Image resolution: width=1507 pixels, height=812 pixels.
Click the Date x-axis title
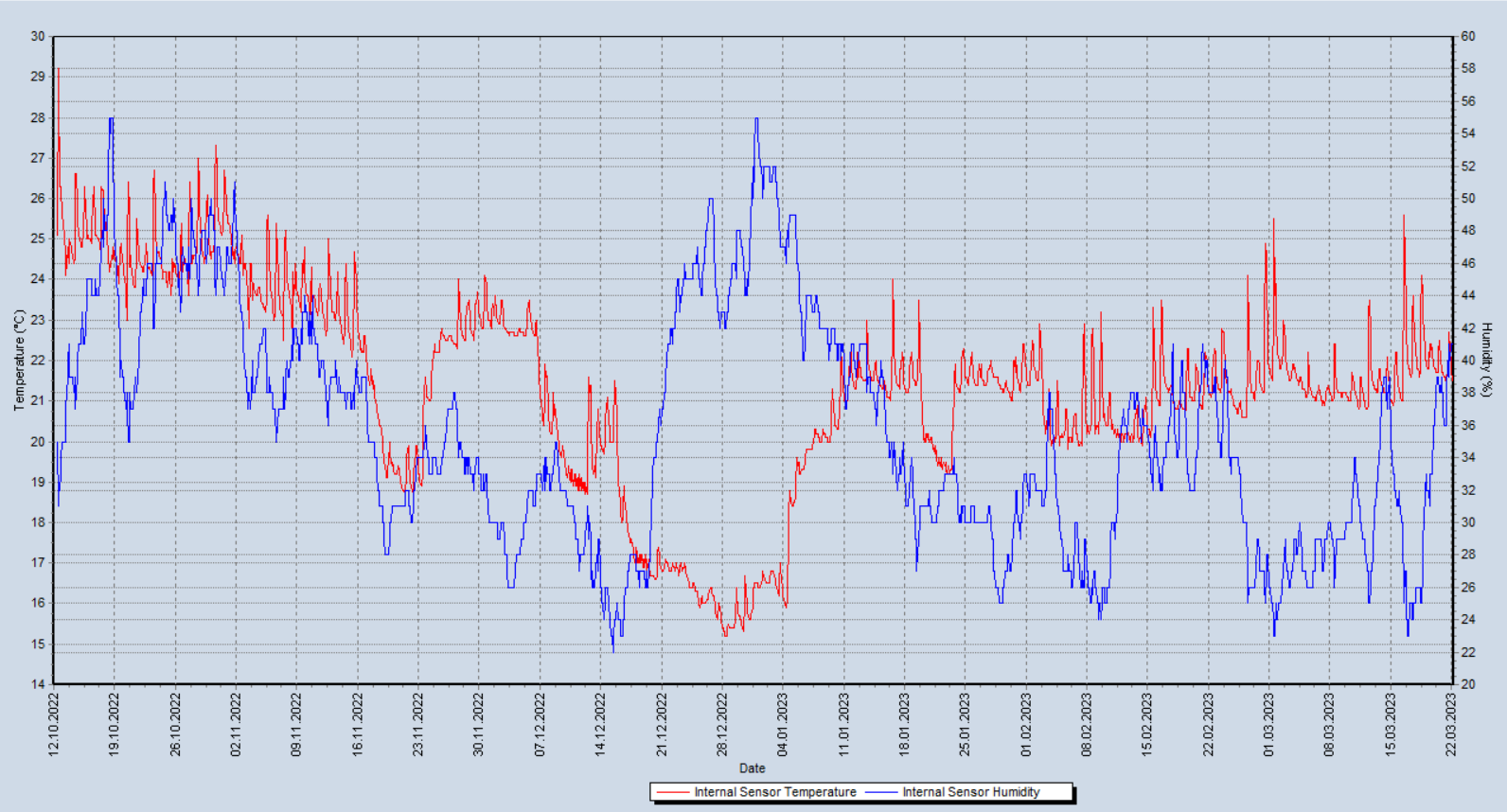click(753, 768)
